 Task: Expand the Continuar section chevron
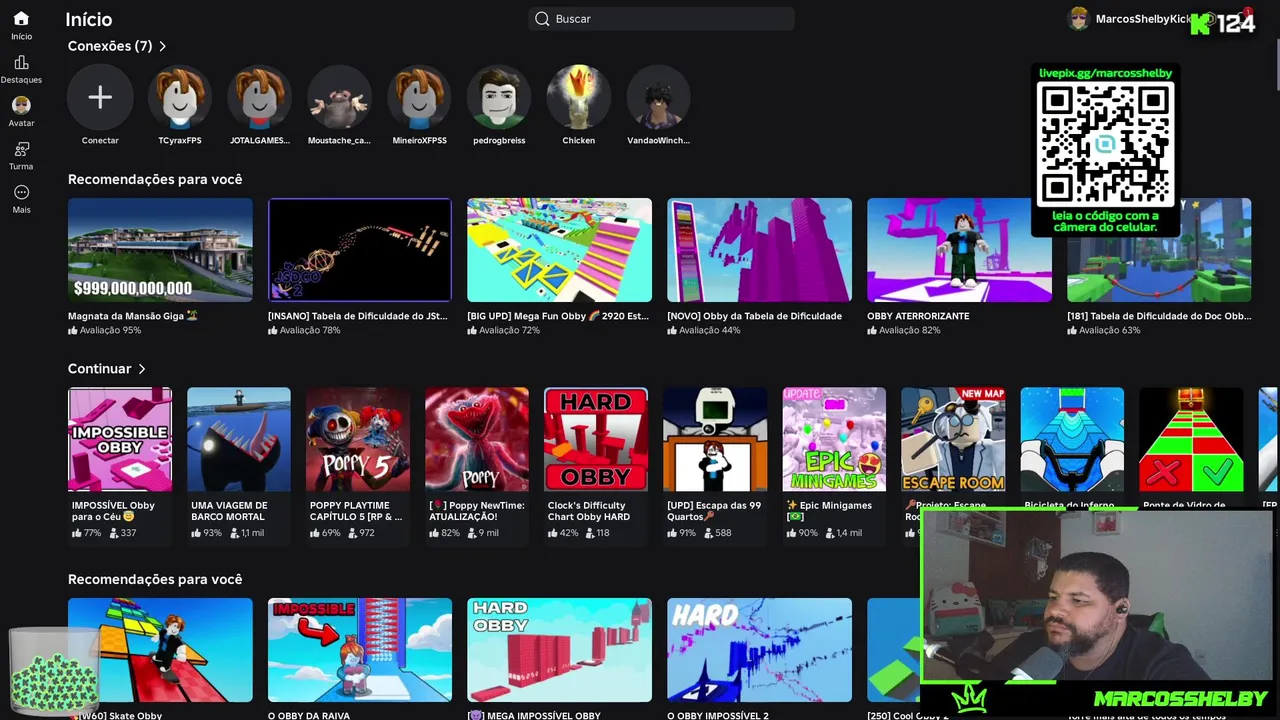click(142, 369)
